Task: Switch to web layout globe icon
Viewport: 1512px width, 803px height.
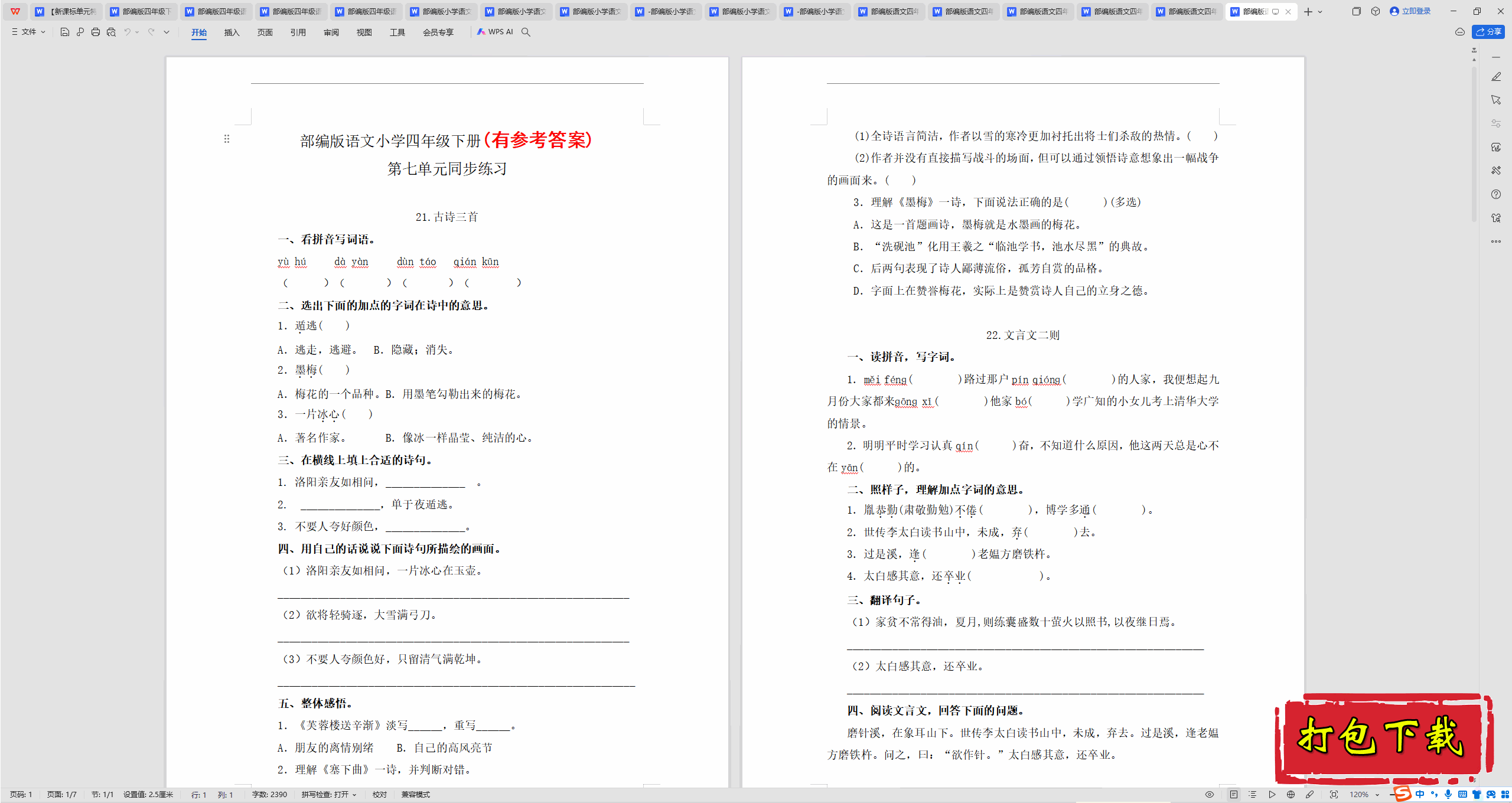Action: click(x=1291, y=795)
